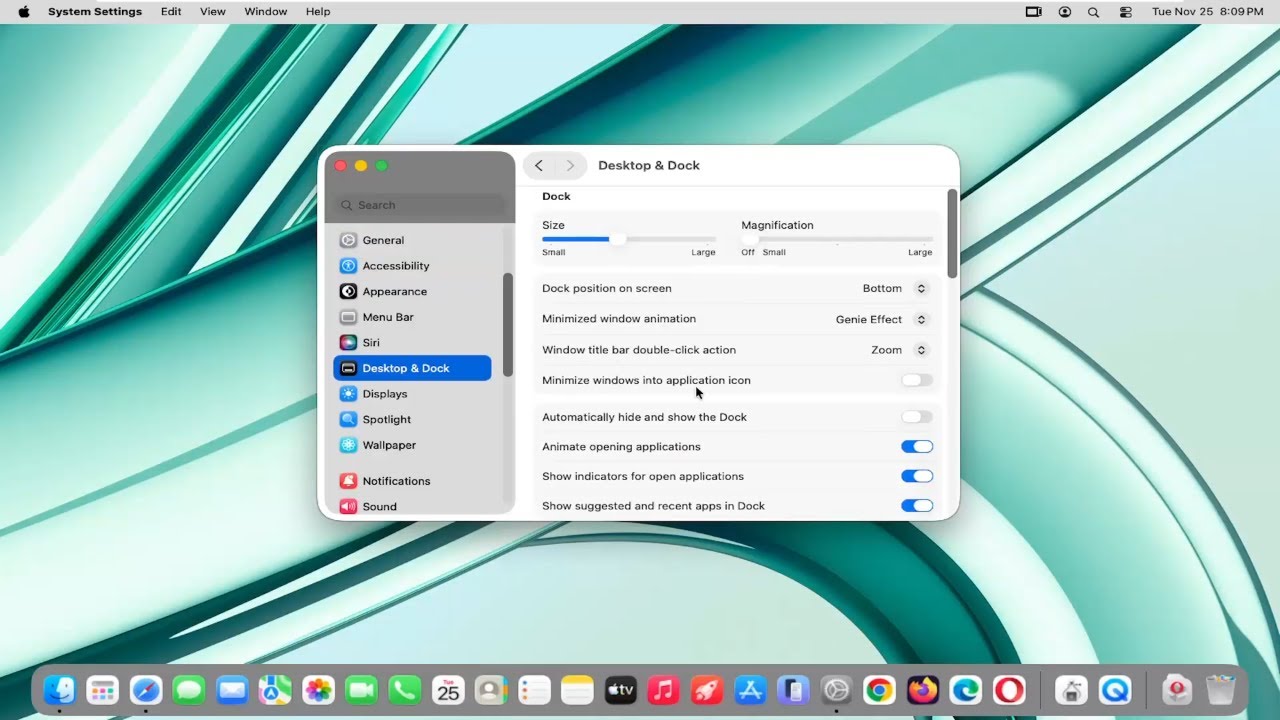Click the Search field in sidebar
Viewport: 1280px width, 720px height.
point(420,205)
